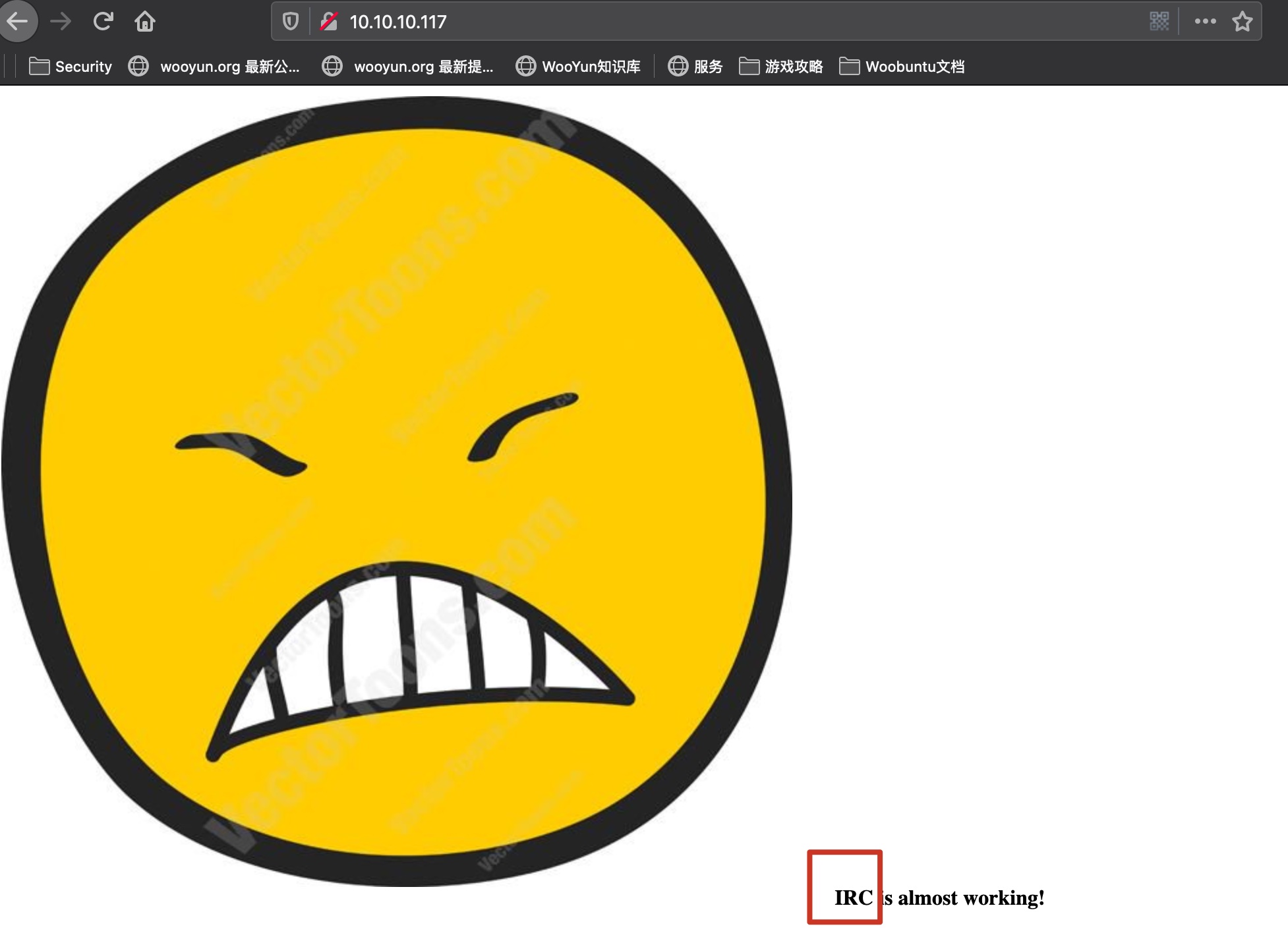Image resolution: width=1288 pixels, height=941 pixels.
Task: Open the wooyun.org 最新提 bookmark
Action: 408,67
